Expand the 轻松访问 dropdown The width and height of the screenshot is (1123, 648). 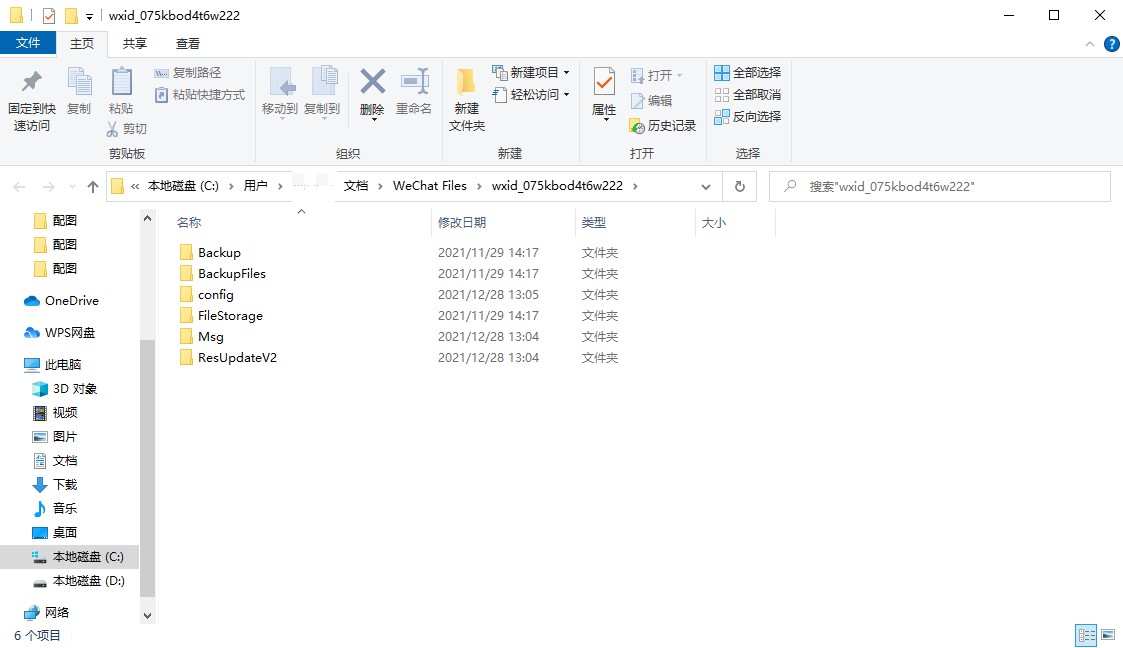tap(566, 95)
